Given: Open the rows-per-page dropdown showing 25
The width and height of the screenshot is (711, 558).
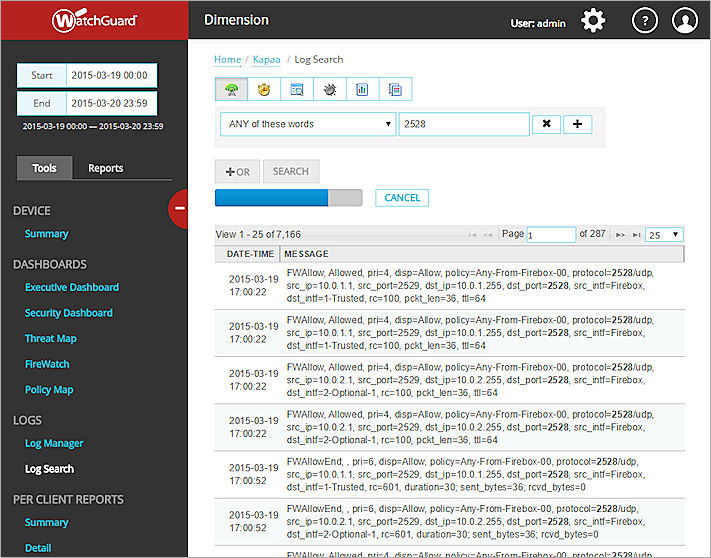Looking at the screenshot, I should click(664, 235).
